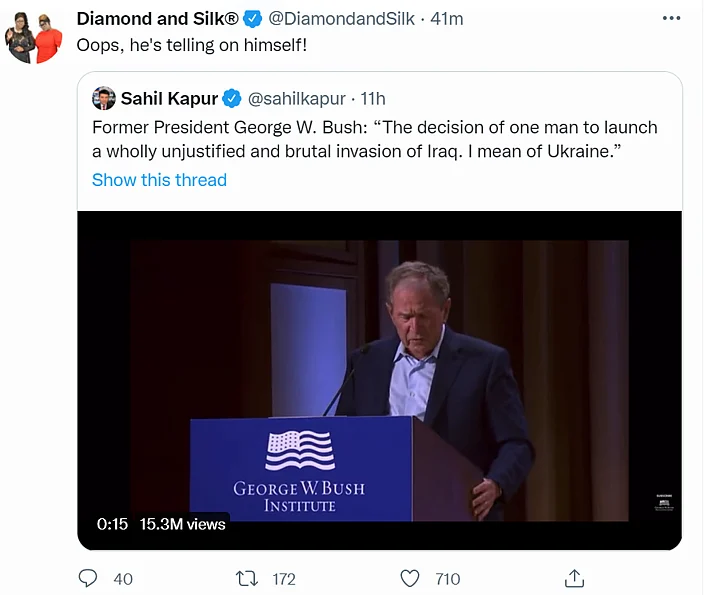
Task: Click the reply speech bubble icon
Action: click(88, 578)
